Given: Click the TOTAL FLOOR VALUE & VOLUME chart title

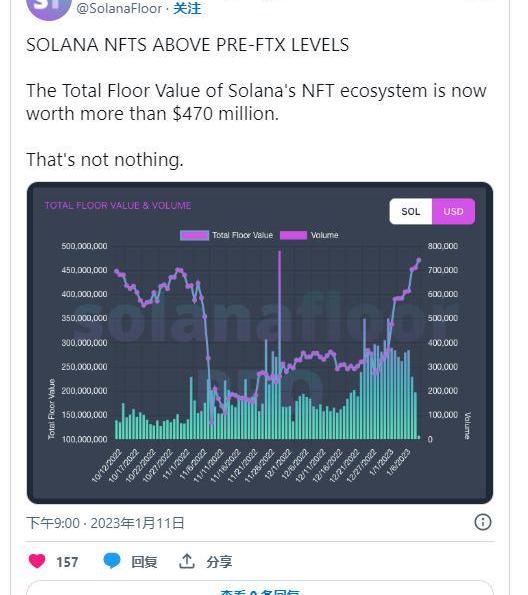Looking at the screenshot, I should point(118,206).
